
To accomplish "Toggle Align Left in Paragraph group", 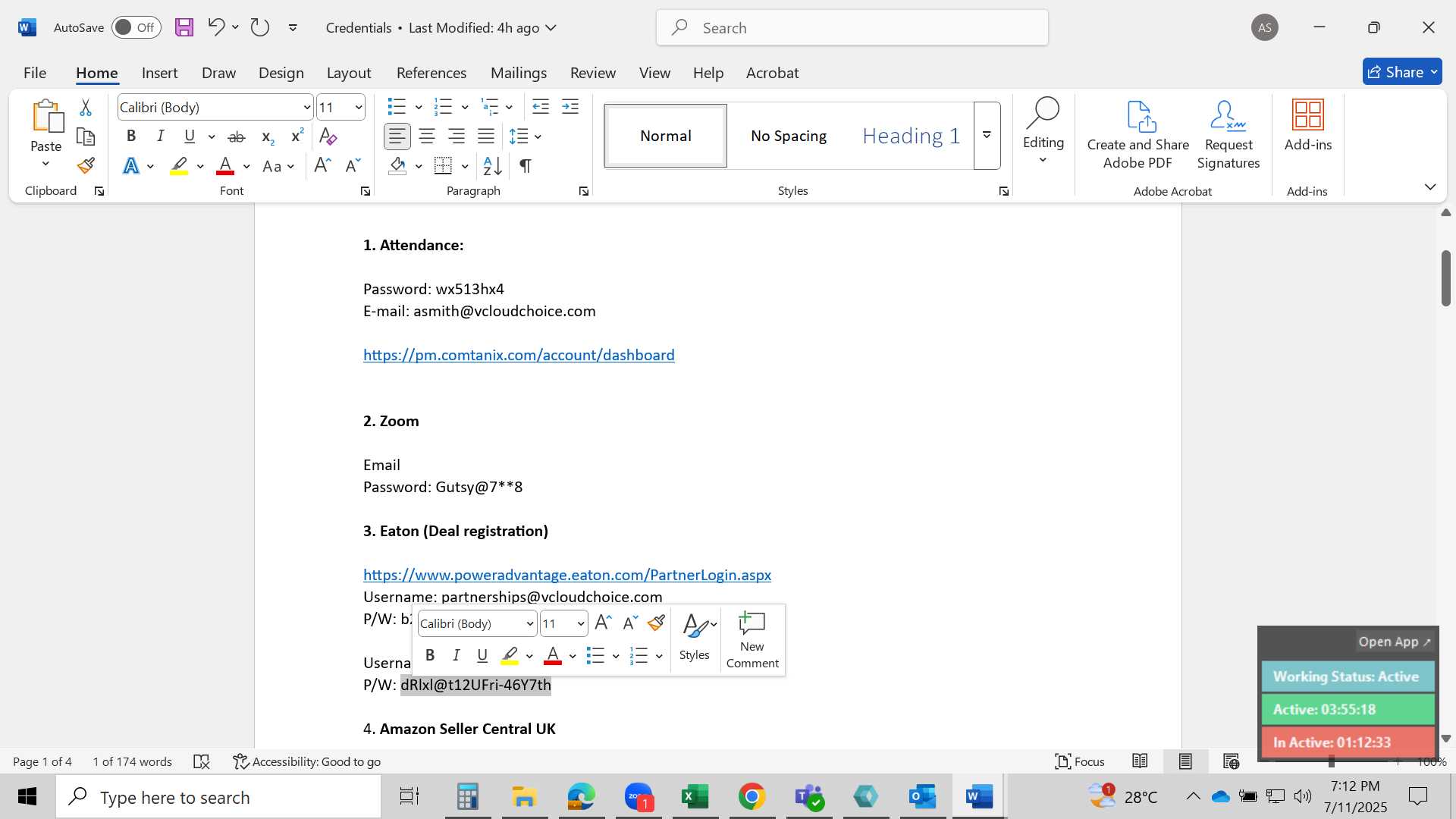I will [397, 136].
